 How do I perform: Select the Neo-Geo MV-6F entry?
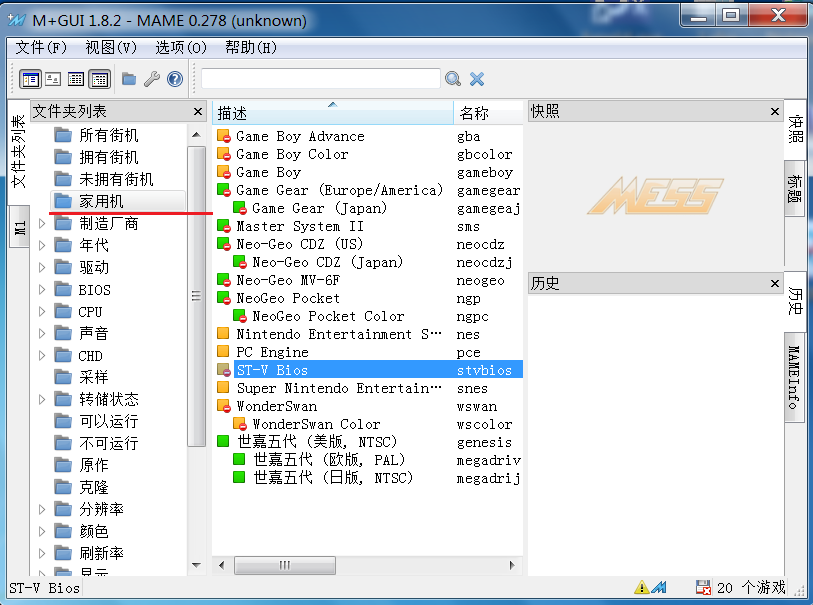(288, 280)
